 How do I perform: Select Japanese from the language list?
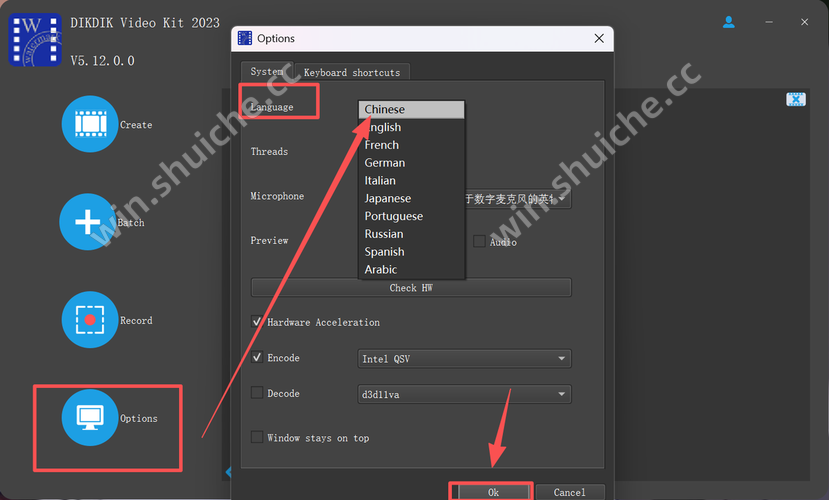(x=411, y=198)
